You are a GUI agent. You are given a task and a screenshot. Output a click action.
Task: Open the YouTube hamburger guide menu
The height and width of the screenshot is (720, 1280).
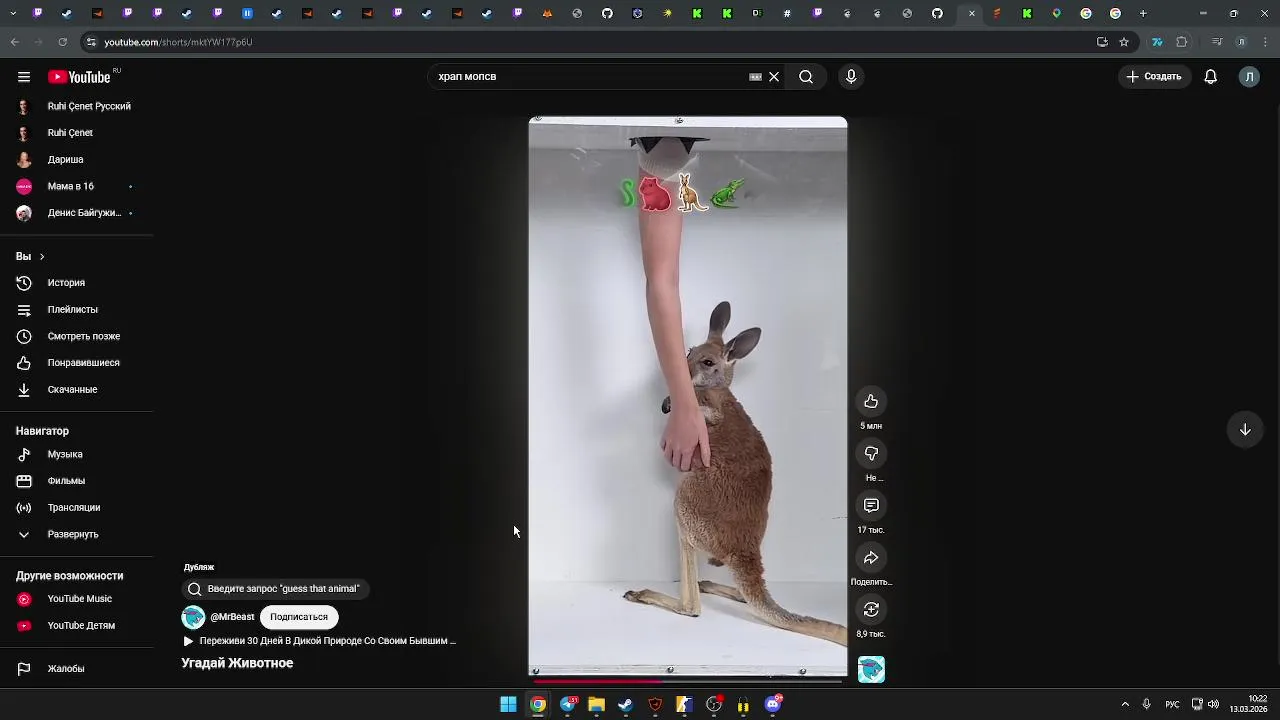point(23,77)
